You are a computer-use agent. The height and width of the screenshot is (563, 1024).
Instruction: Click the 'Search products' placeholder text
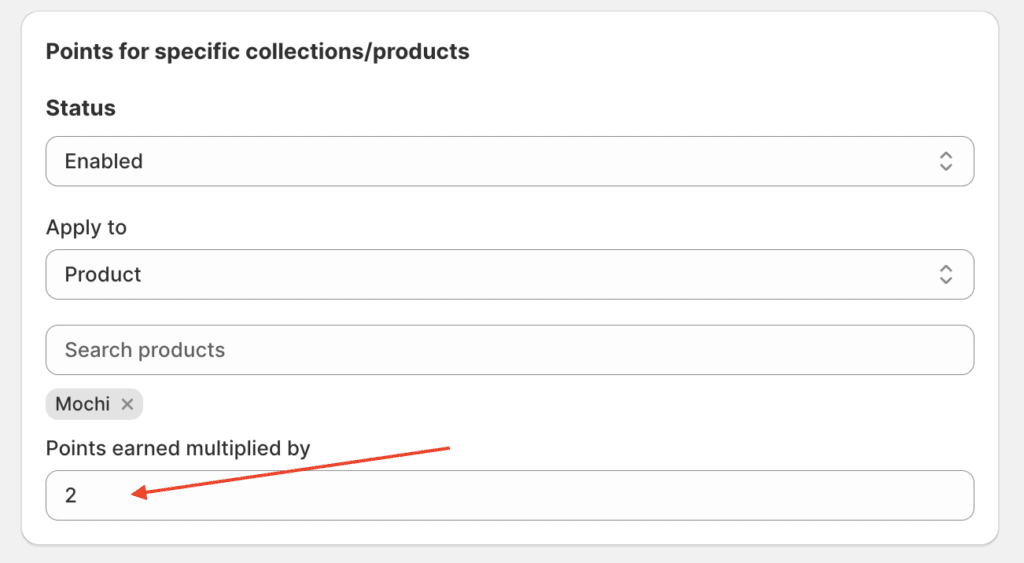pos(145,350)
